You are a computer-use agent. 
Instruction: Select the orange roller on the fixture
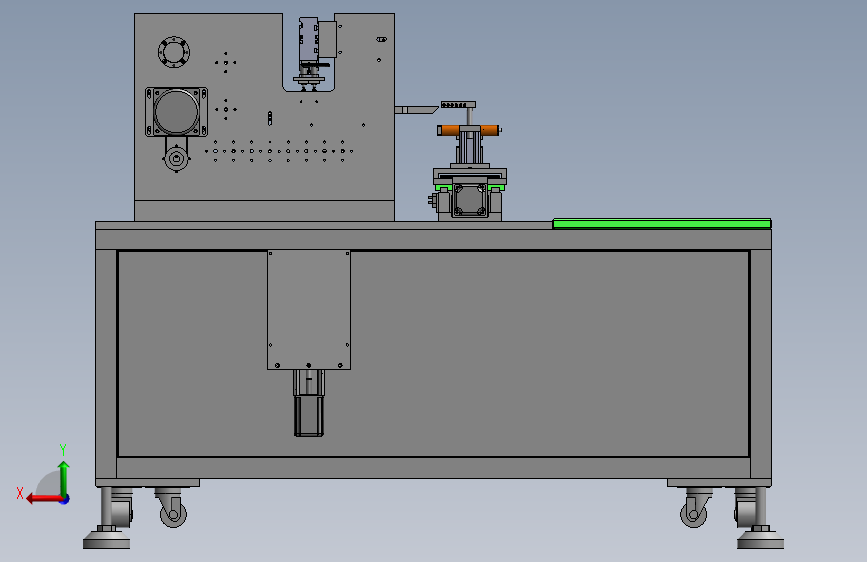pos(469,131)
